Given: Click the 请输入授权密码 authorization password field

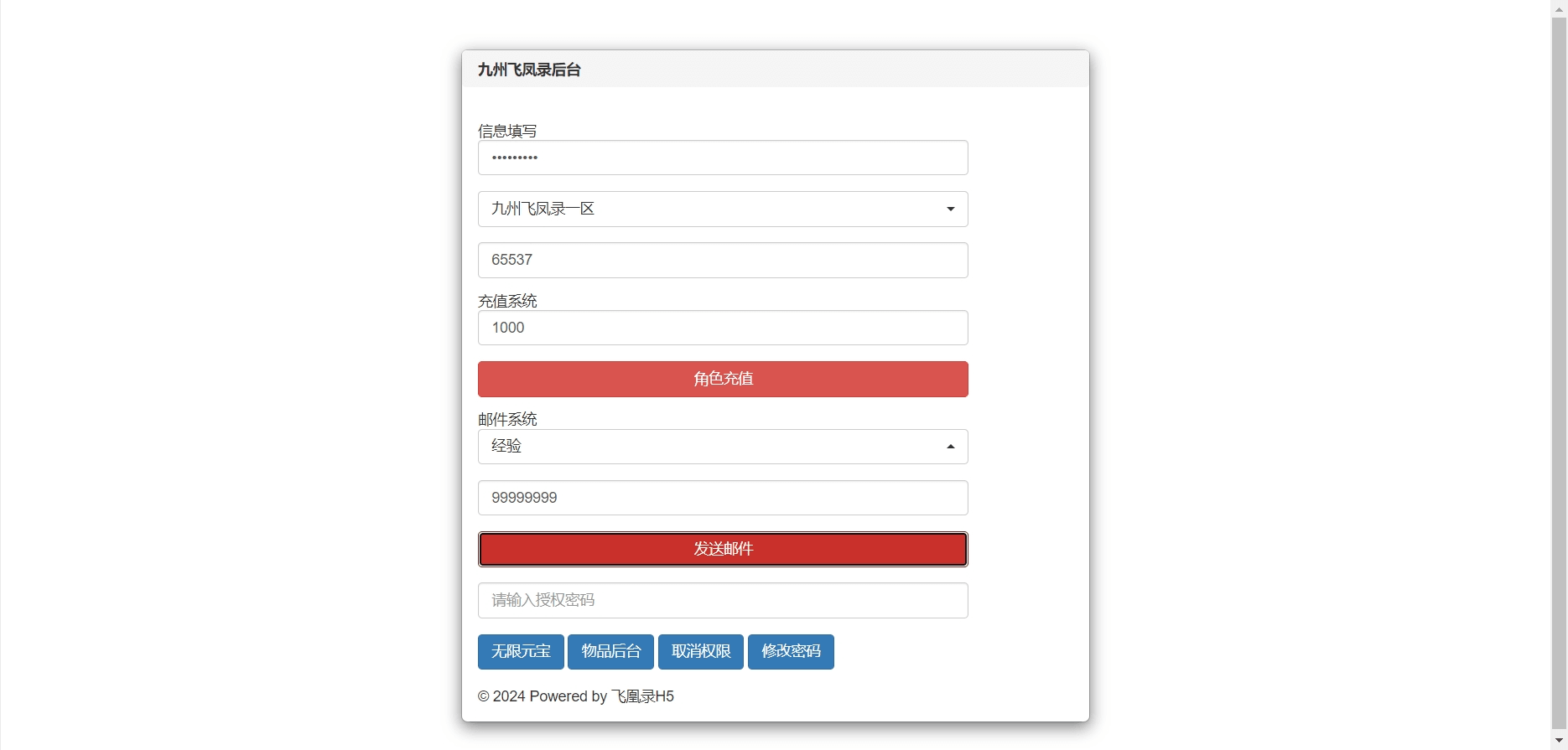Looking at the screenshot, I should 722,600.
